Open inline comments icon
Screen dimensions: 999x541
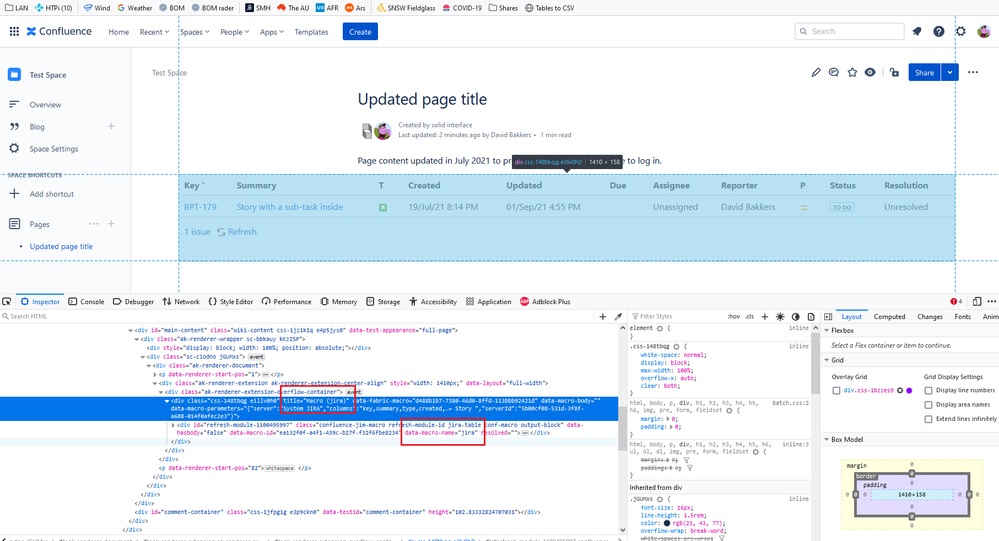point(834,73)
